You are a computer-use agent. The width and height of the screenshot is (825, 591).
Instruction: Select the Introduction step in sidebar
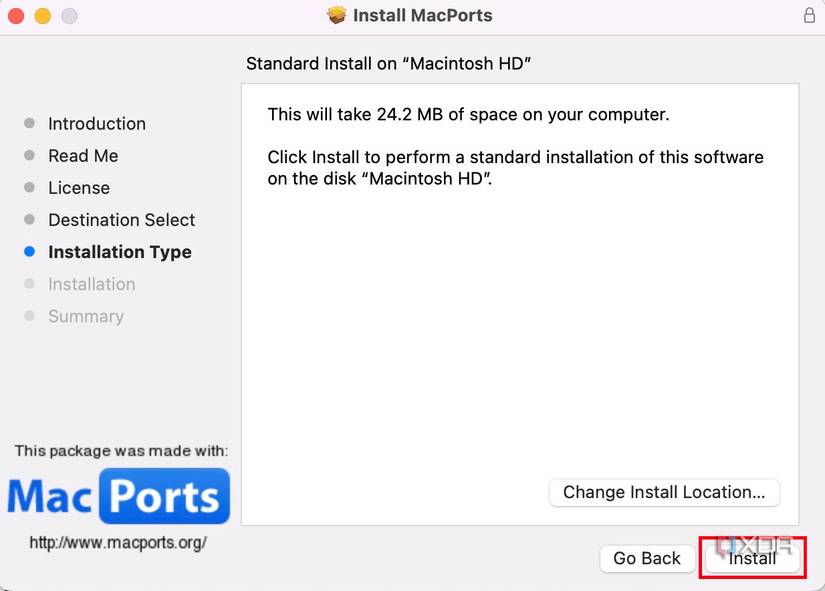tap(96, 124)
